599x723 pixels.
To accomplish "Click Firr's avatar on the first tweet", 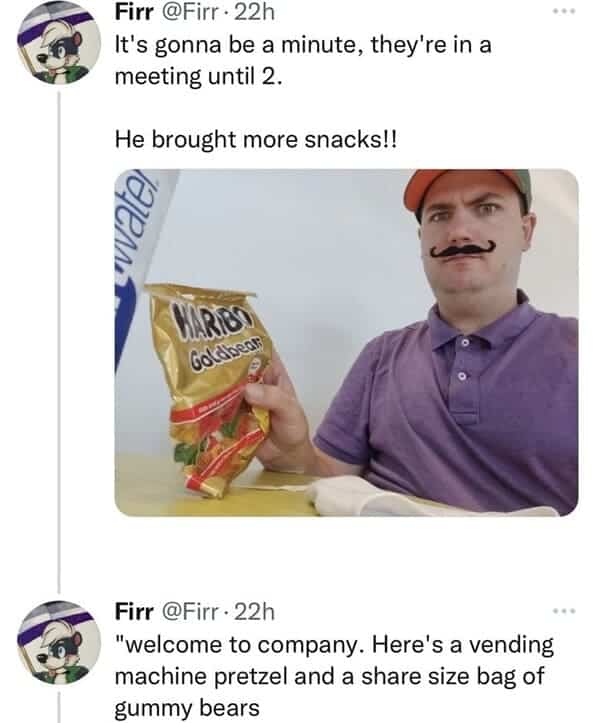I will 59,45.
